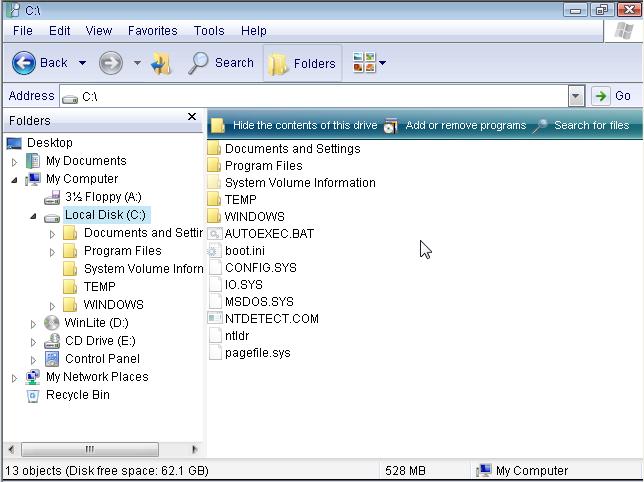
Task: Select the Control Panel icon in tree
Action: [x=52, y=359]
